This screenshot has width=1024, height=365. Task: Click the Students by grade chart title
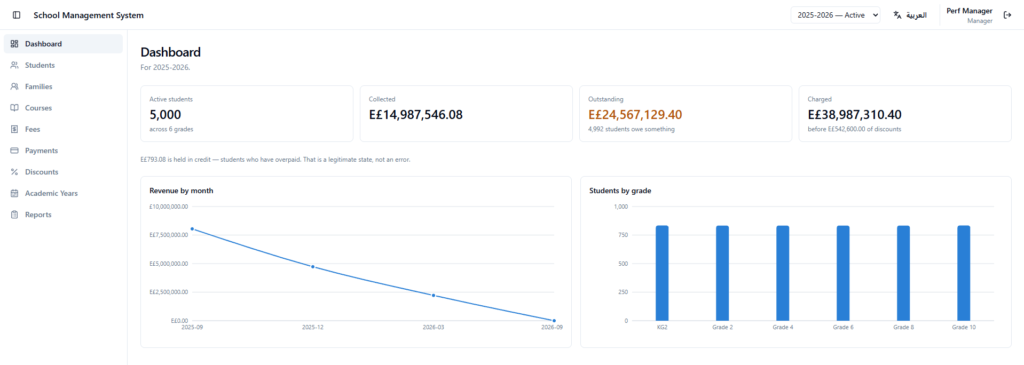(620, 191)
